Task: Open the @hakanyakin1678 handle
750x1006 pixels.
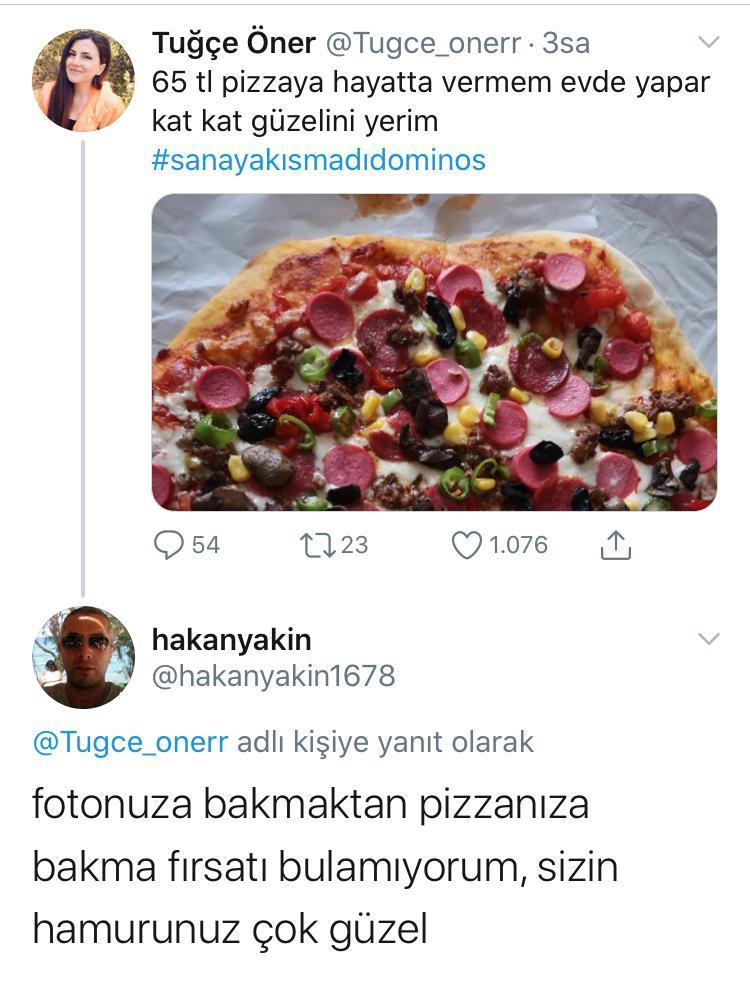Action: tap(273, 676)
